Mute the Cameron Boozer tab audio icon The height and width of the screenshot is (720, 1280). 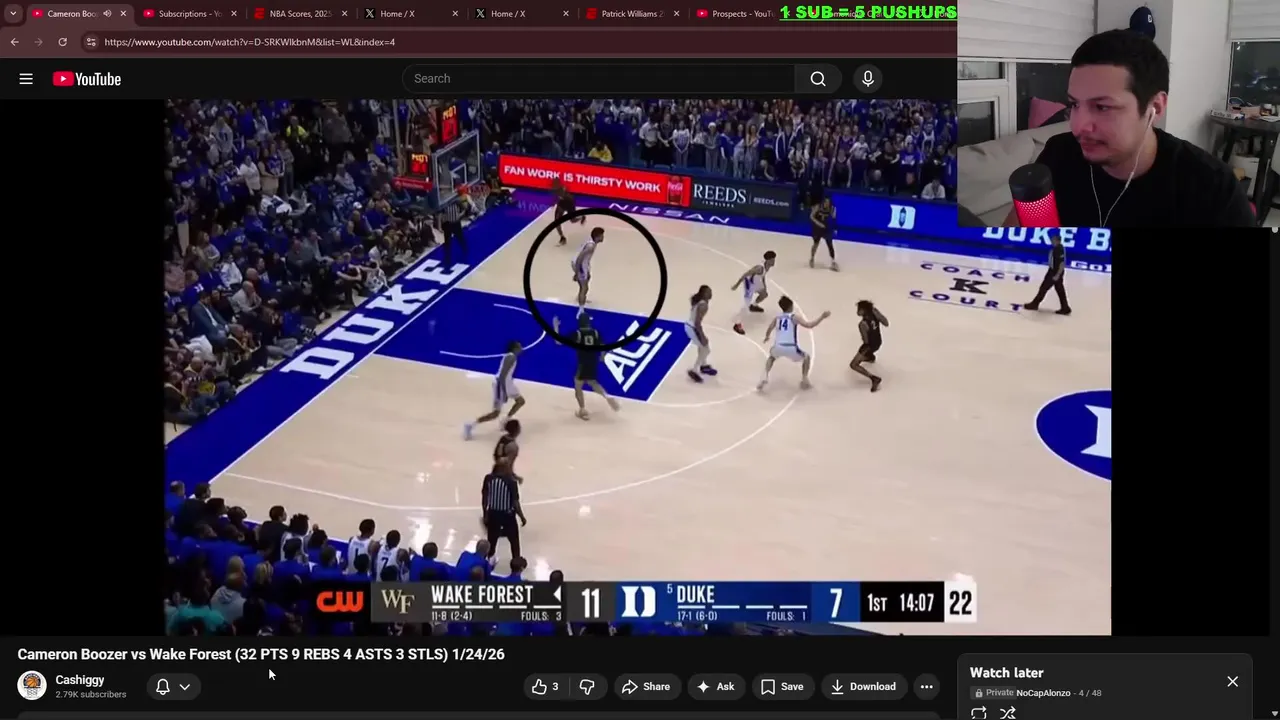click(107, 14)
